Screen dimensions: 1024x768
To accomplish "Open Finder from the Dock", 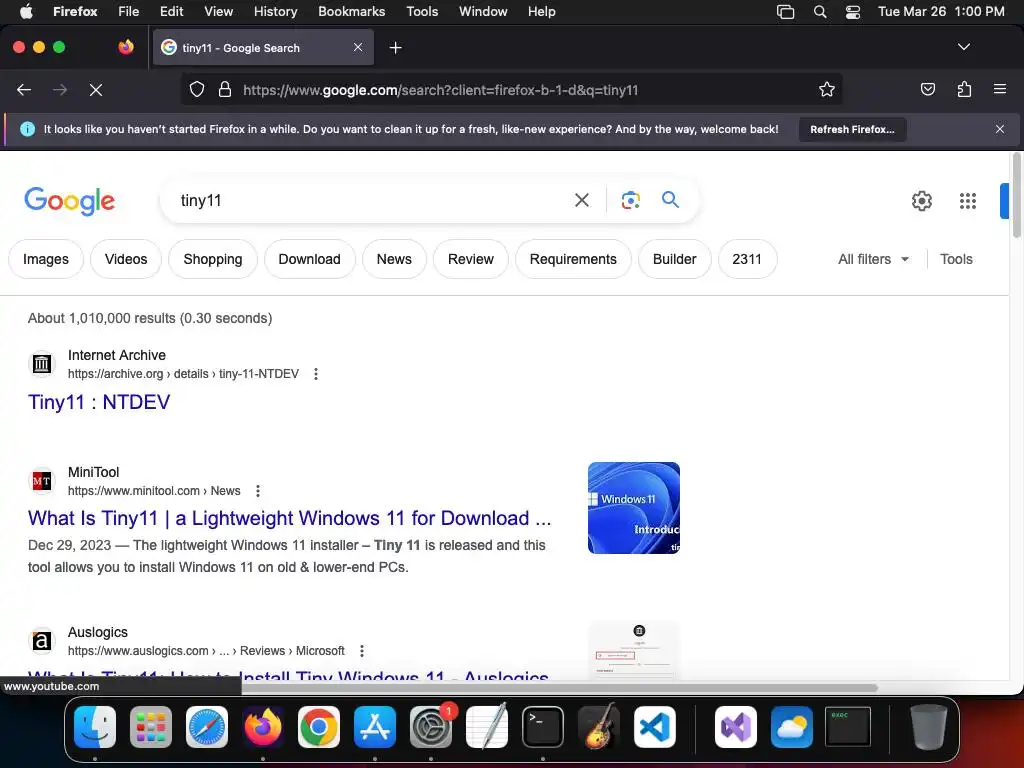I will (95, 726).
